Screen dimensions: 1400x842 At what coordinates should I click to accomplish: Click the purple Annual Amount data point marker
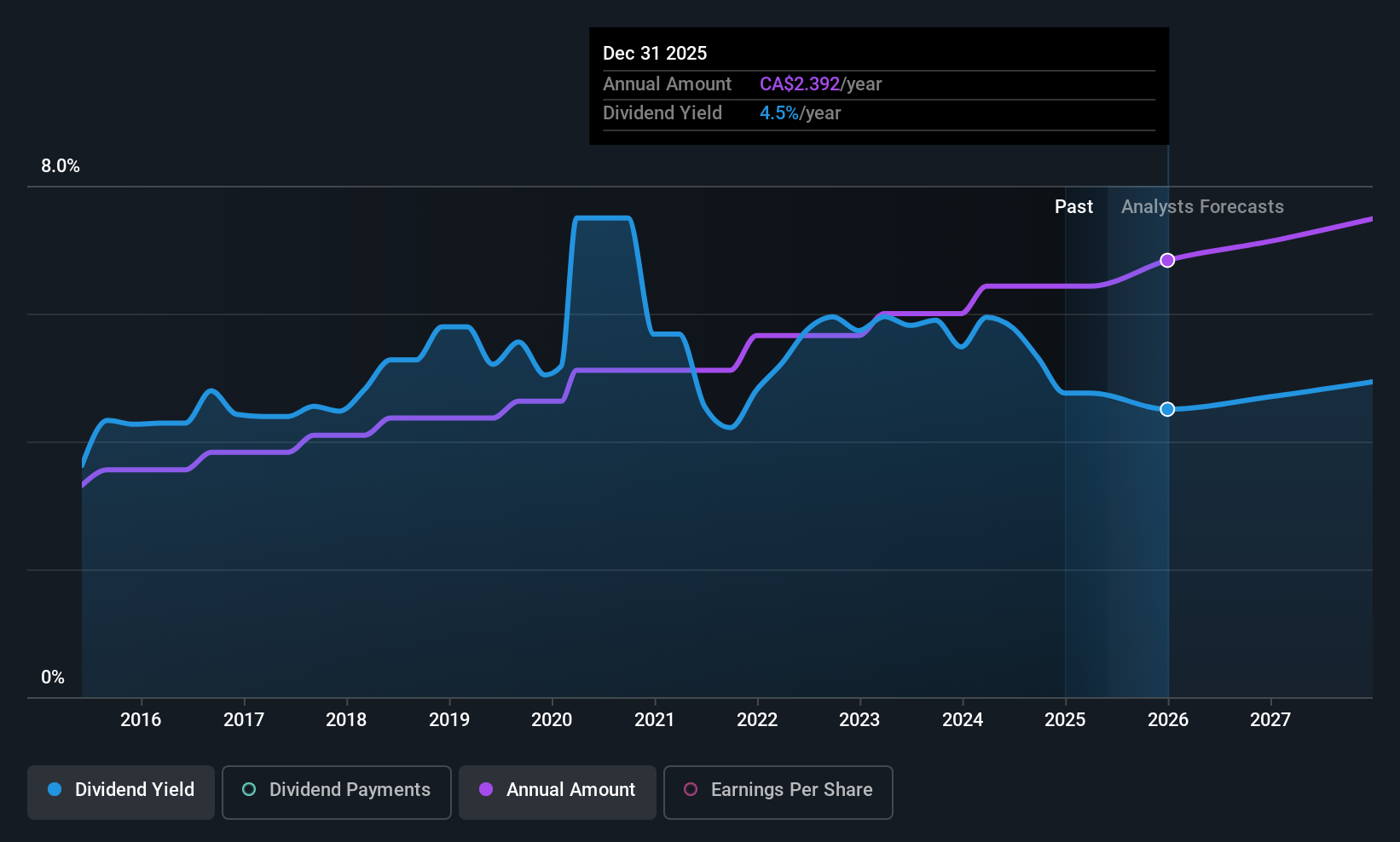coord(1167,260)
